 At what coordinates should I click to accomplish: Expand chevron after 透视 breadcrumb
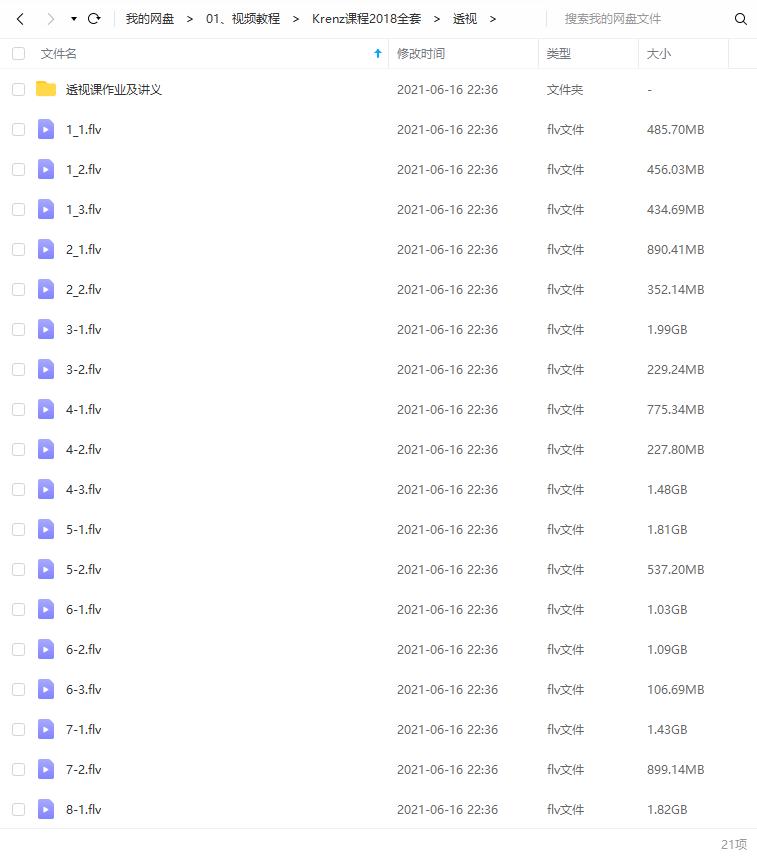(493, 19)
